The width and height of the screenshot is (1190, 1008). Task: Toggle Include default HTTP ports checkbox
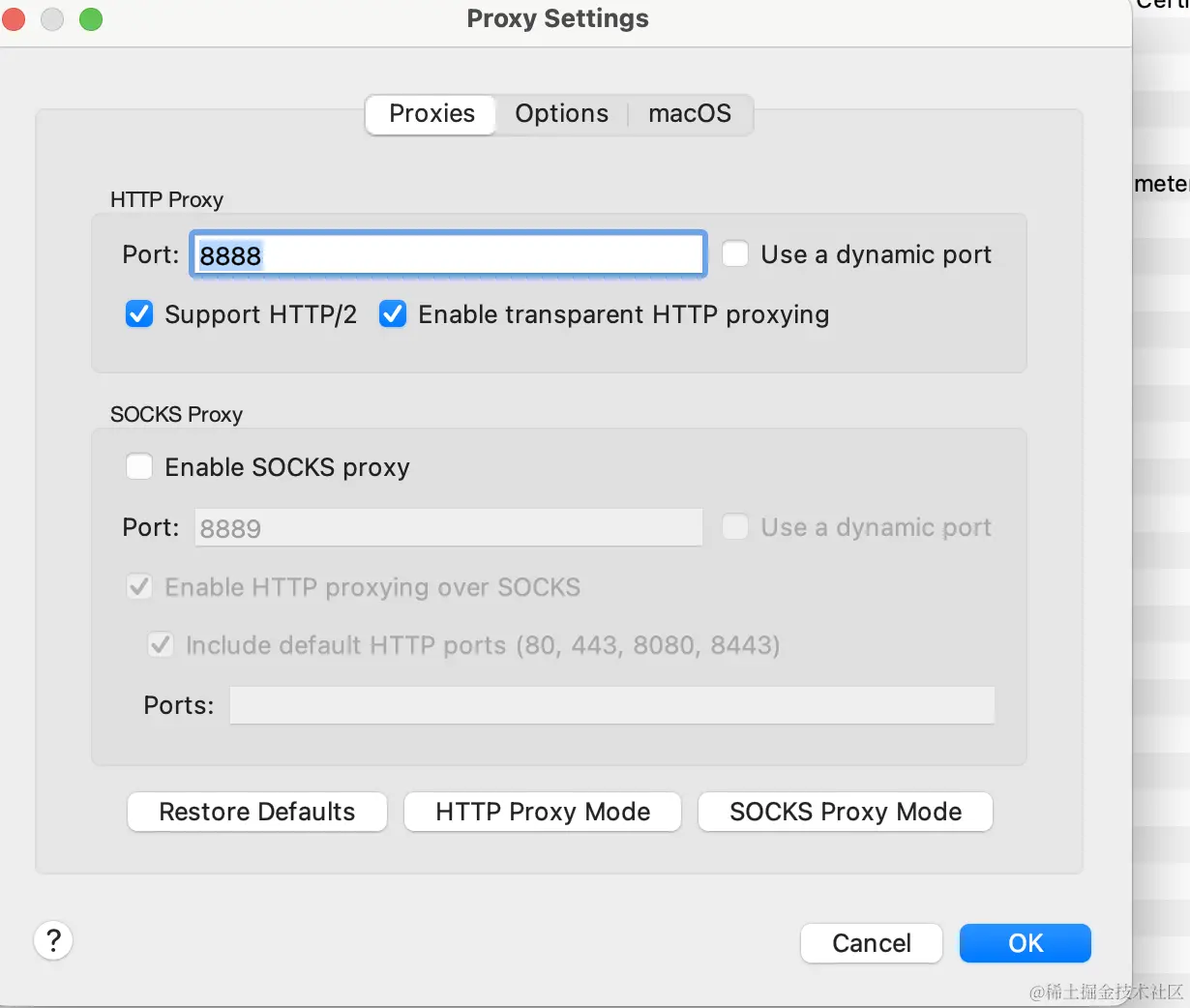161,645
